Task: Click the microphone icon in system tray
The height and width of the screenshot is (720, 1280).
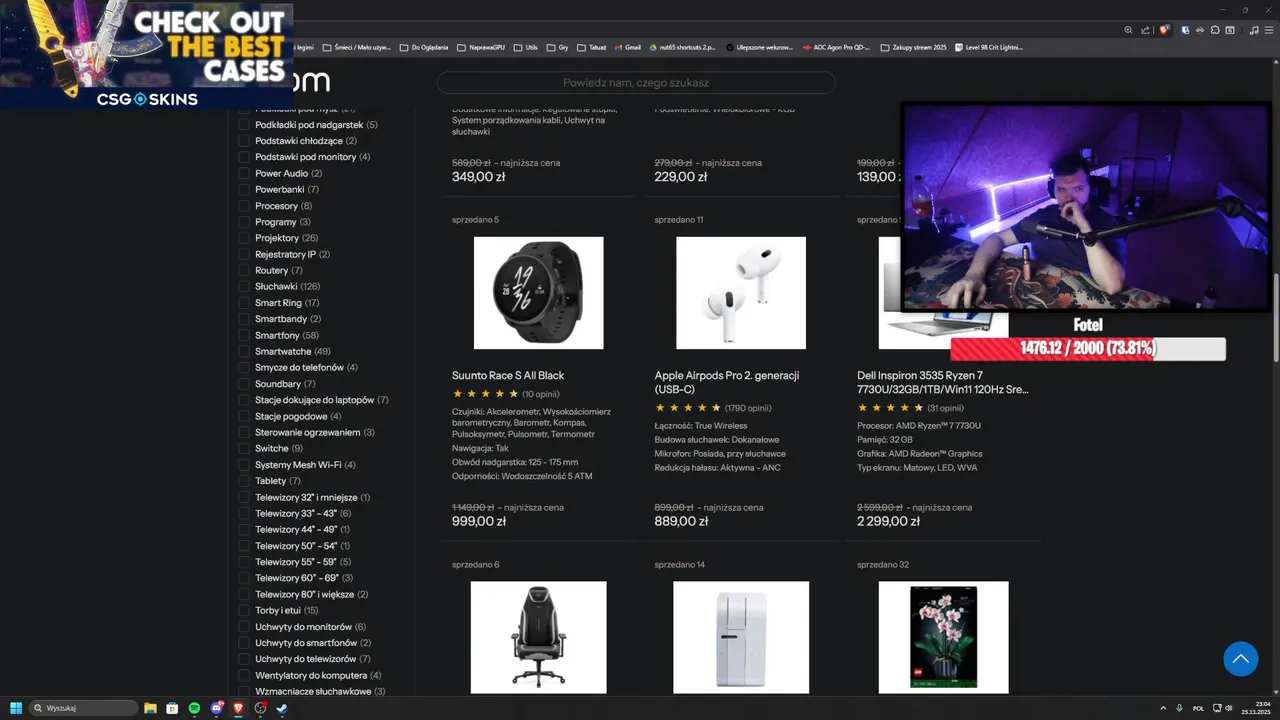Action: [x=1180, y=708]
